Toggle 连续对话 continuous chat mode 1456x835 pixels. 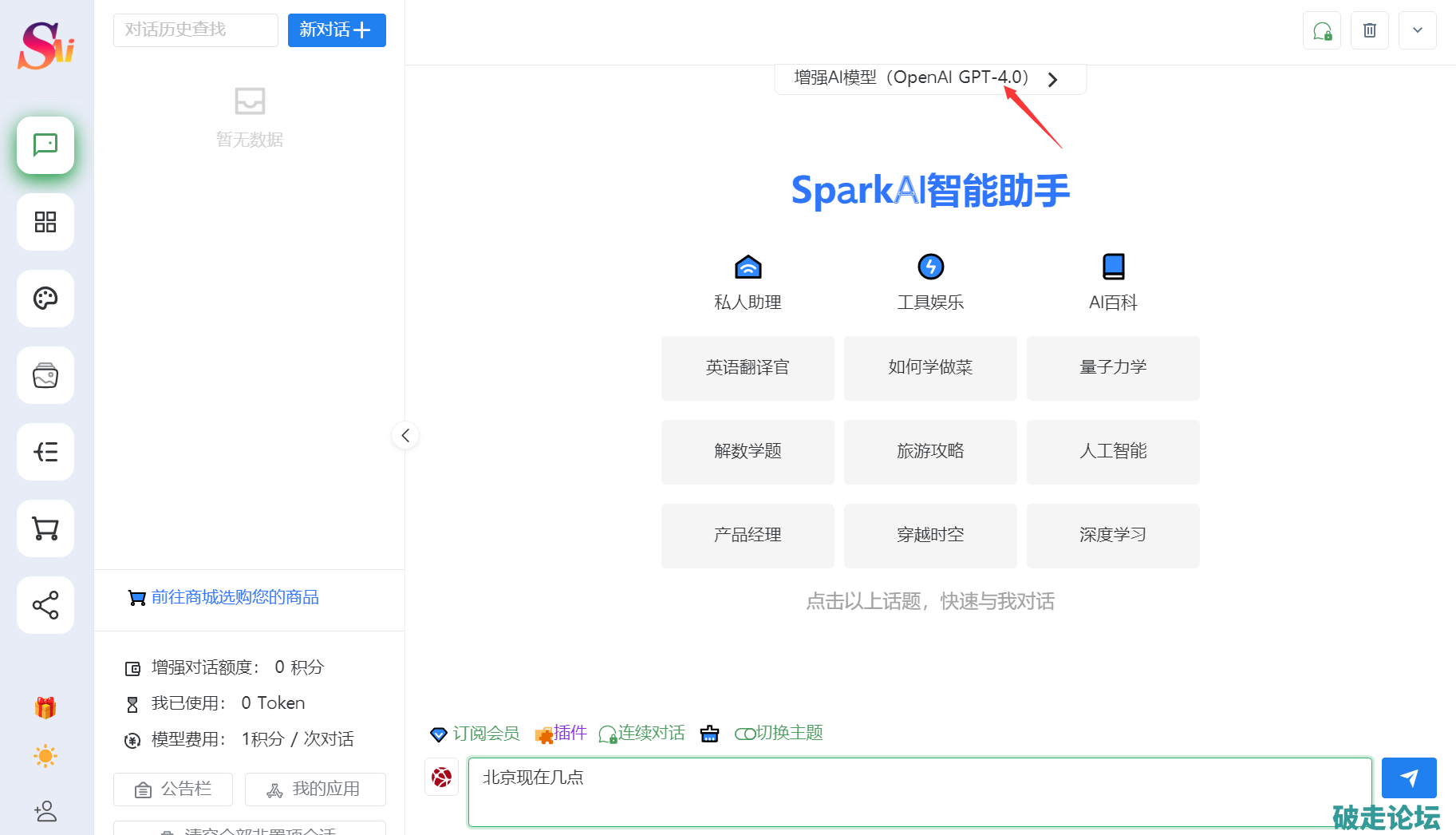pyautogui.click(x=642, y=733)
